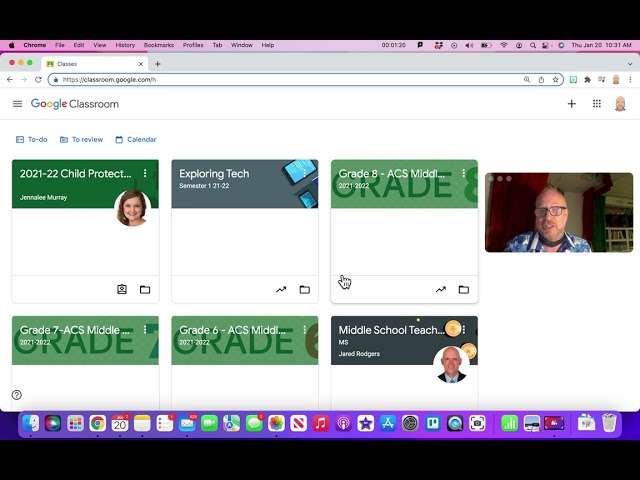This screenshot has width=640, height=480.
Task: Open Drive folder for Grade 8 class
Action: click(x=464, y=290)
